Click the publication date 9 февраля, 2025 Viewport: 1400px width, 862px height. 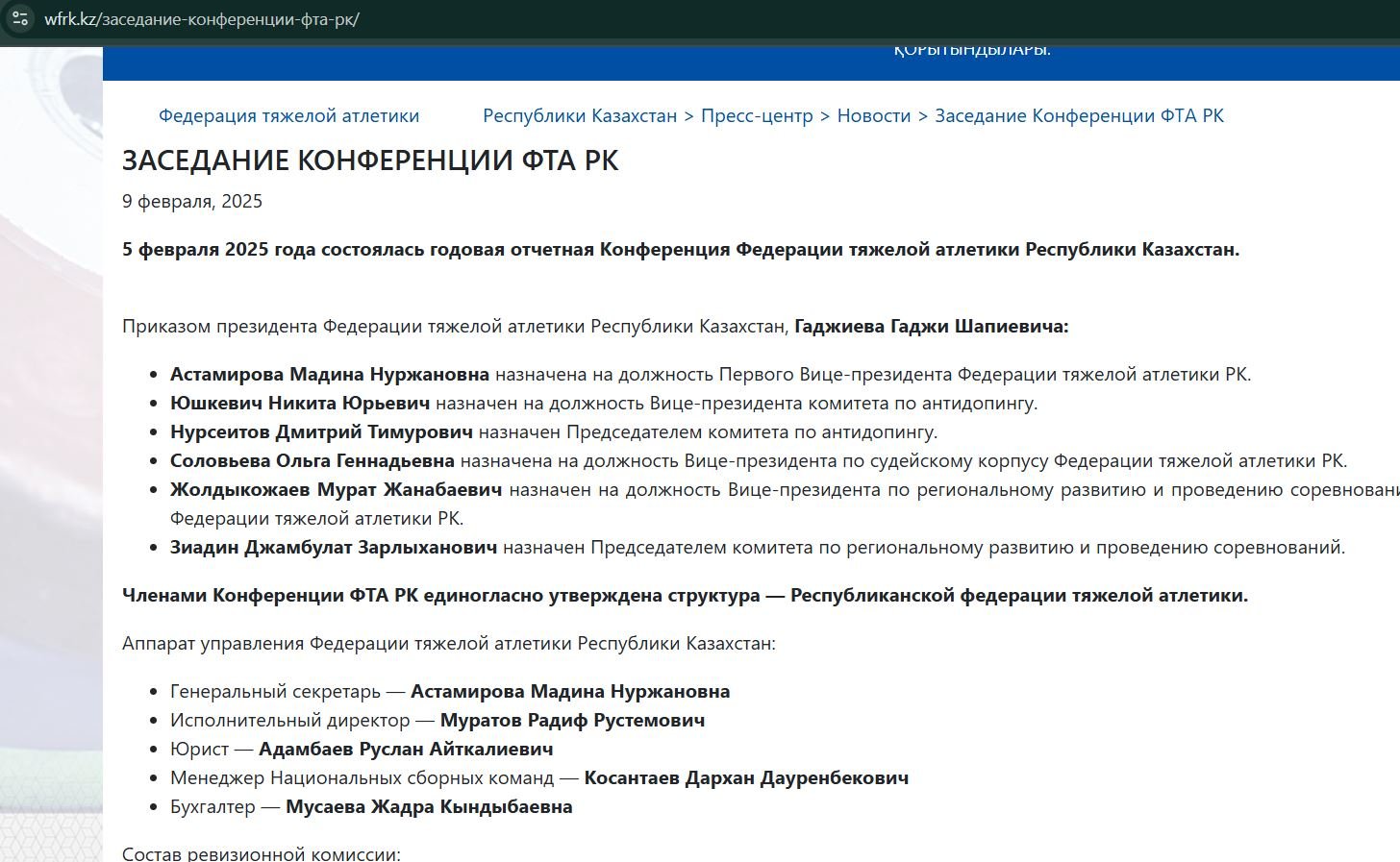[x=192, y=202]
